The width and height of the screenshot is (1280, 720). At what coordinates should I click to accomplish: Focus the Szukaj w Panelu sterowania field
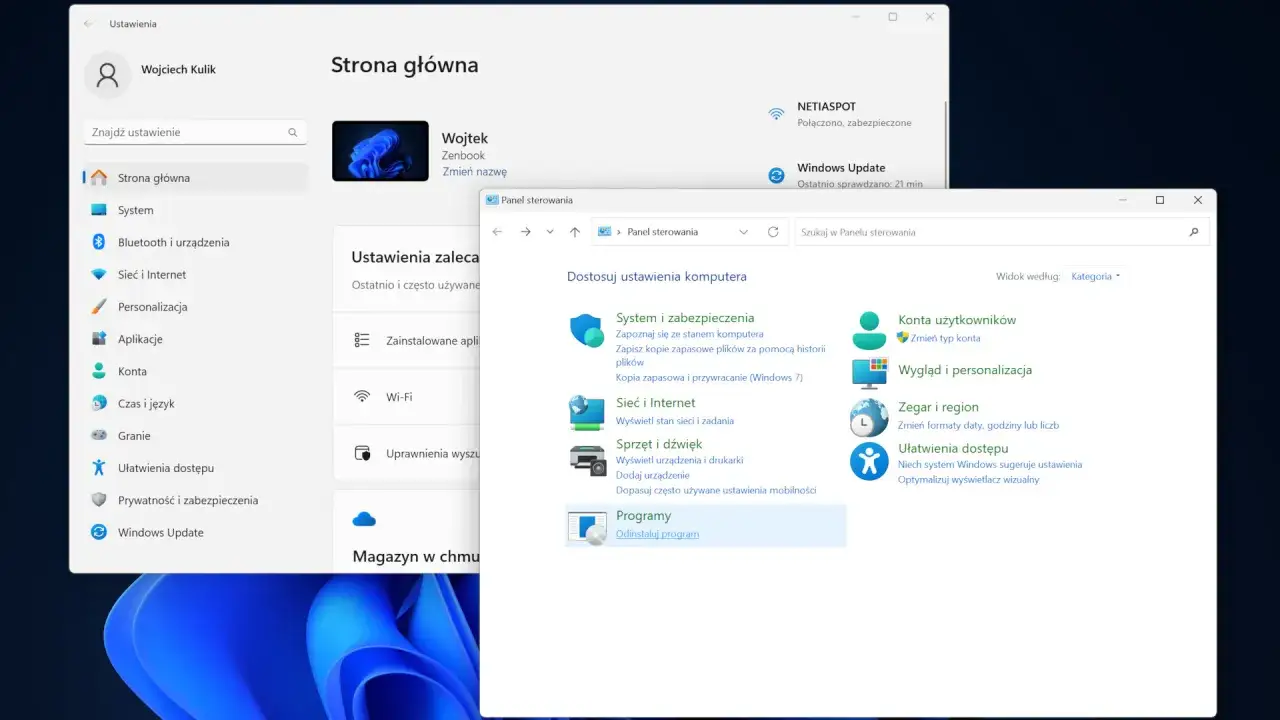point(1002,232)
